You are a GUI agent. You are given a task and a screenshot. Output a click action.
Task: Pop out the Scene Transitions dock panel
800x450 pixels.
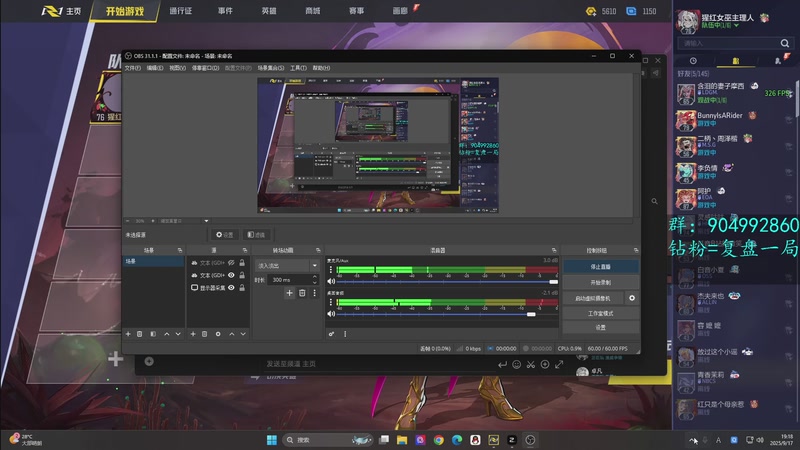click(x=318, y=250)
